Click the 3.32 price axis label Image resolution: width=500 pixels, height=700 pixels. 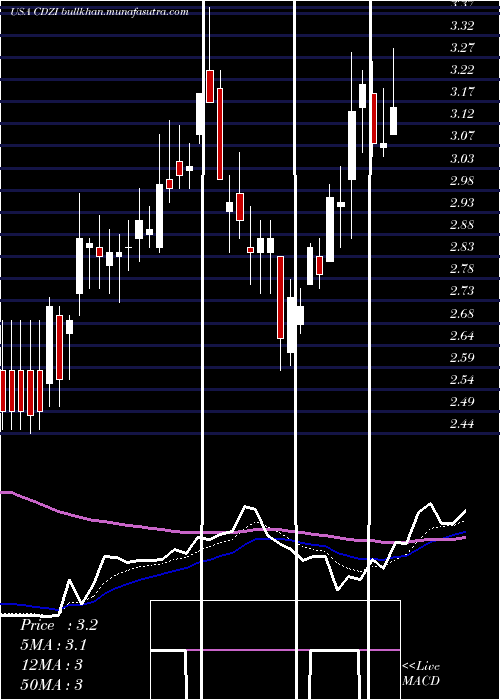coord(462,25)
